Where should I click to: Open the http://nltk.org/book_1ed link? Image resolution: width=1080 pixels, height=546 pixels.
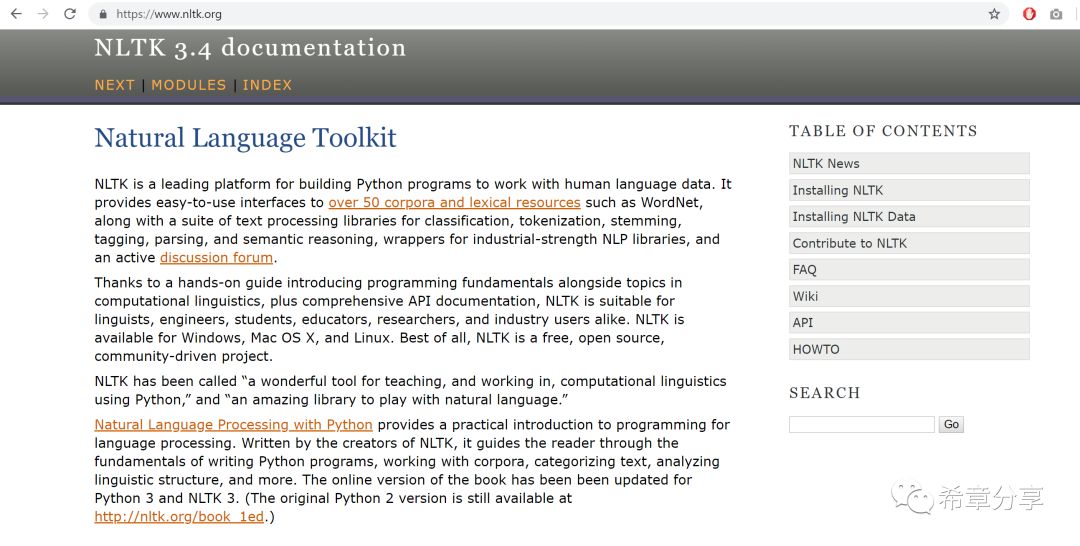click(x=179, y=516)
